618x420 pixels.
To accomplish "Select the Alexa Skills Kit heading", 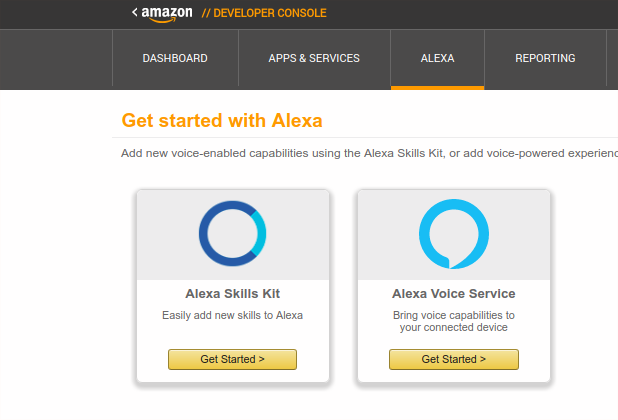I will (x=233, y=294).
